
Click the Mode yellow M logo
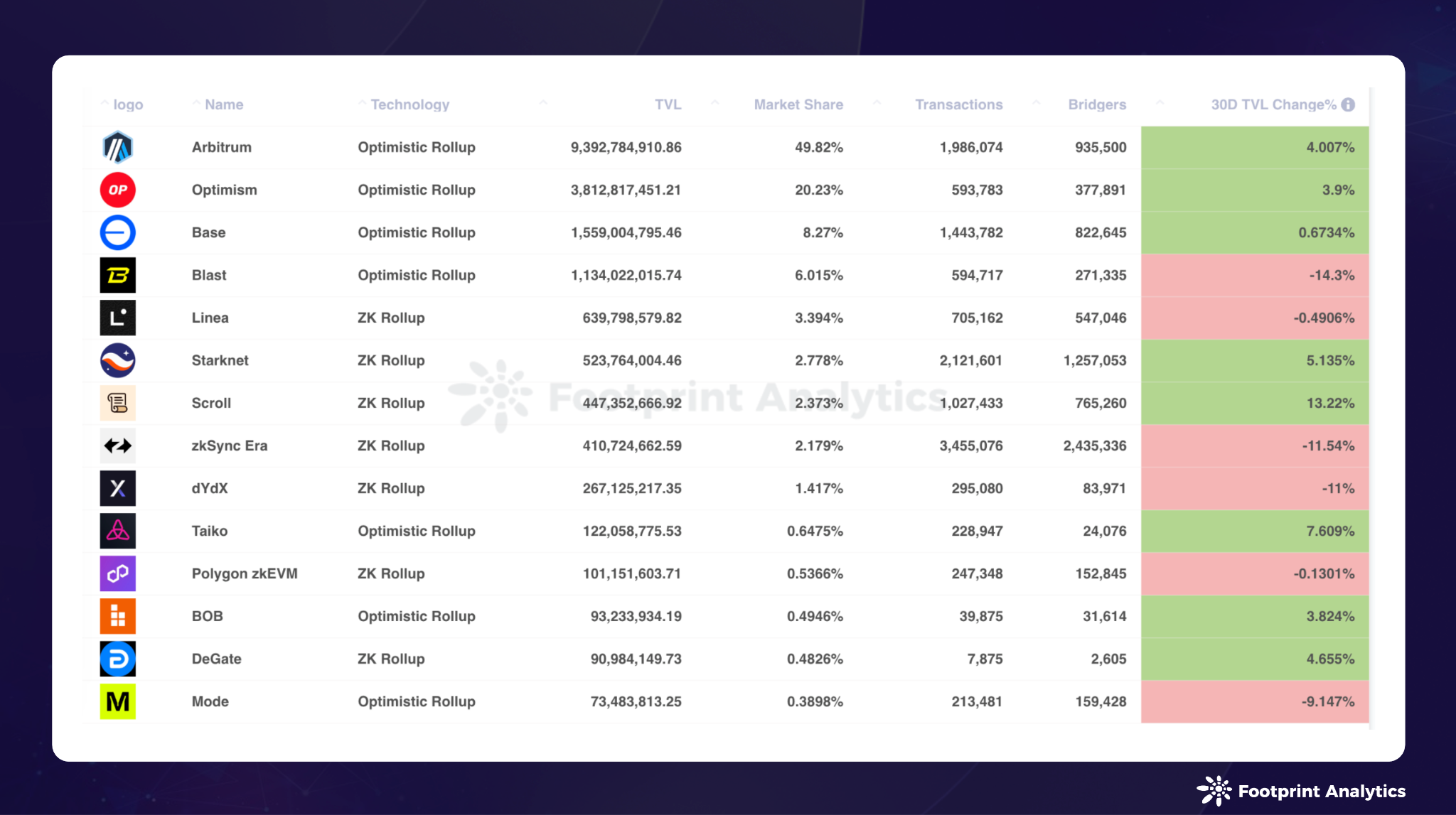[x=117, y=702]
